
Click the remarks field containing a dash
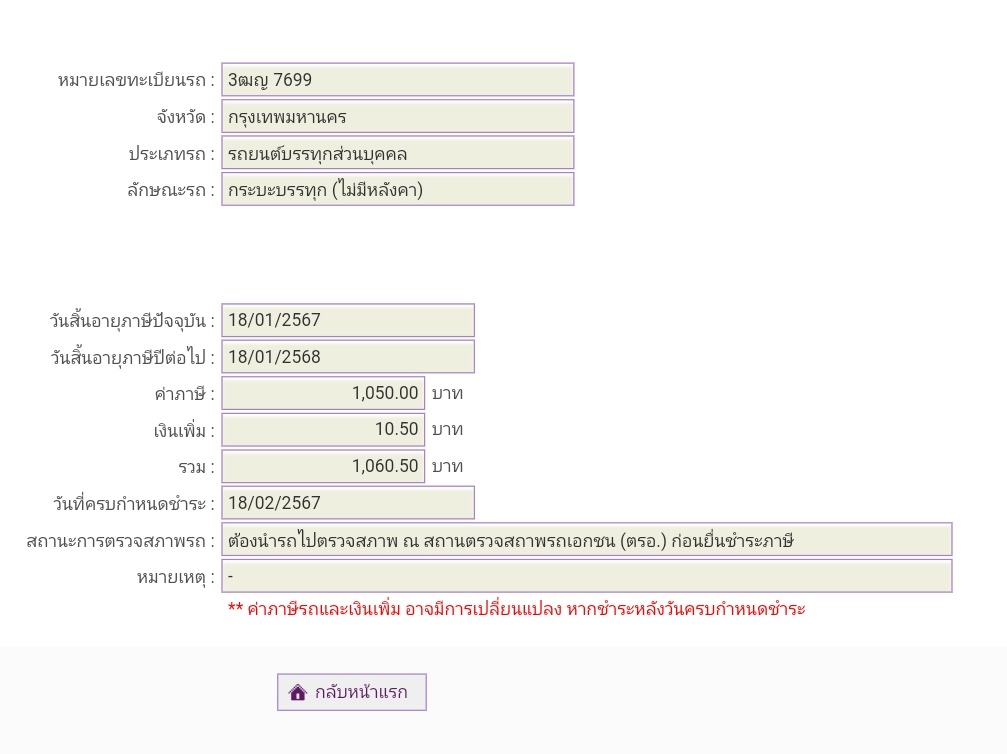tap(586, 576)
